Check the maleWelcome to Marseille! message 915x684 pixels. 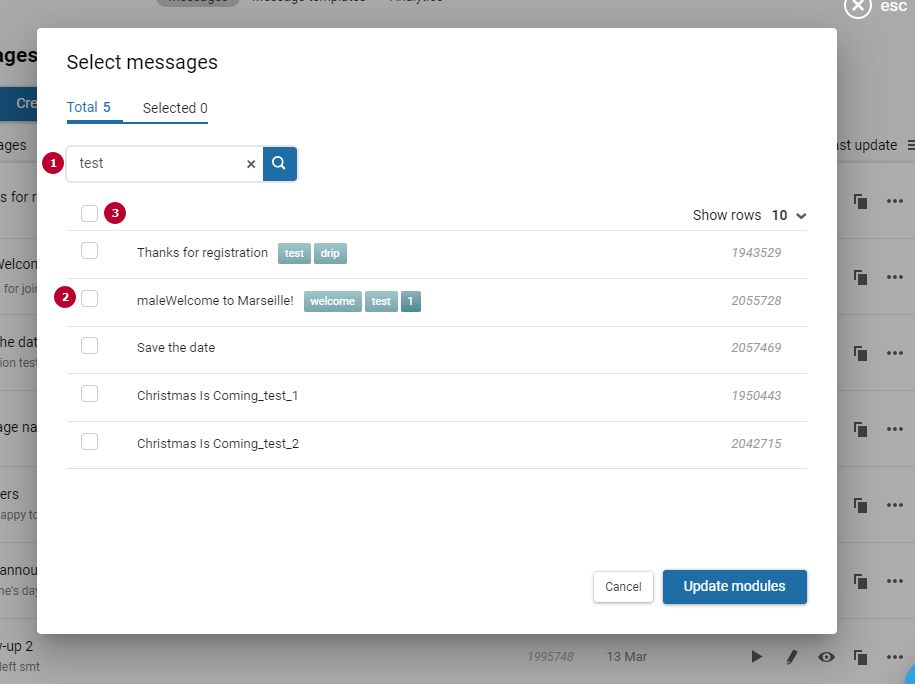[89, 298]
